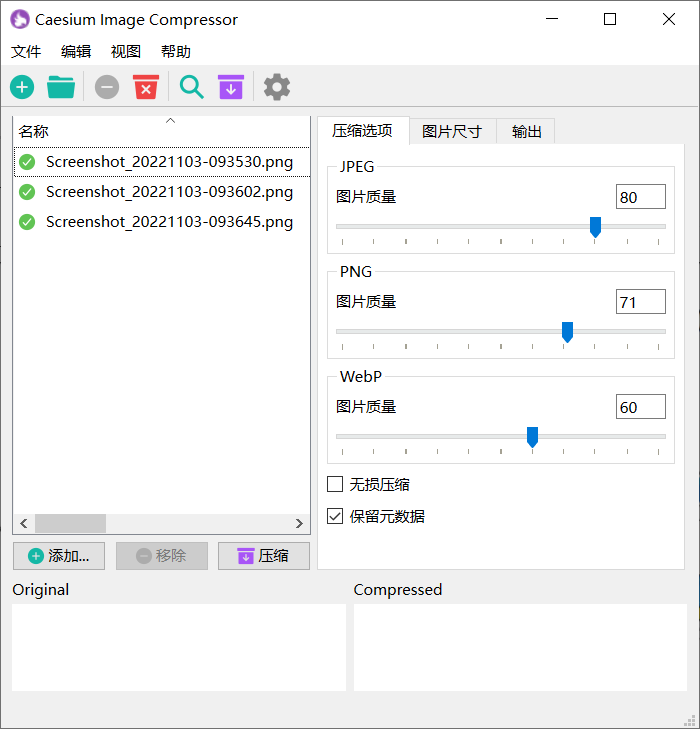Open settings with the gear icon
The height and width of the screenshot is (729, 700).
277,88
